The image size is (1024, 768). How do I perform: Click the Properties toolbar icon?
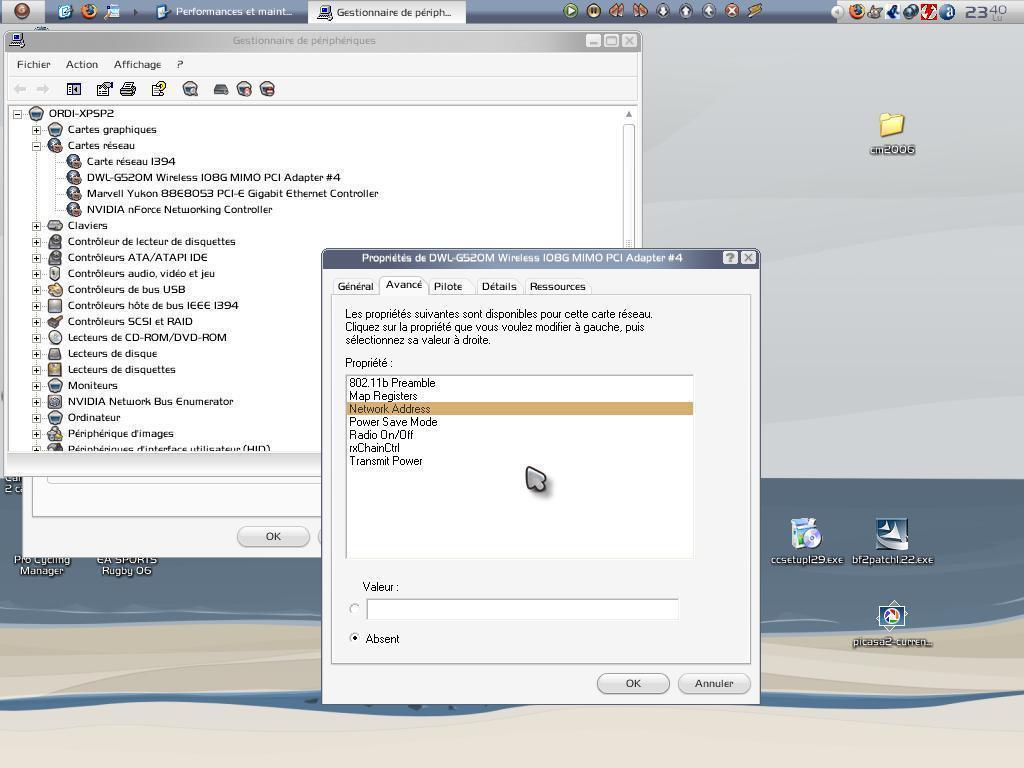point(104,89)
